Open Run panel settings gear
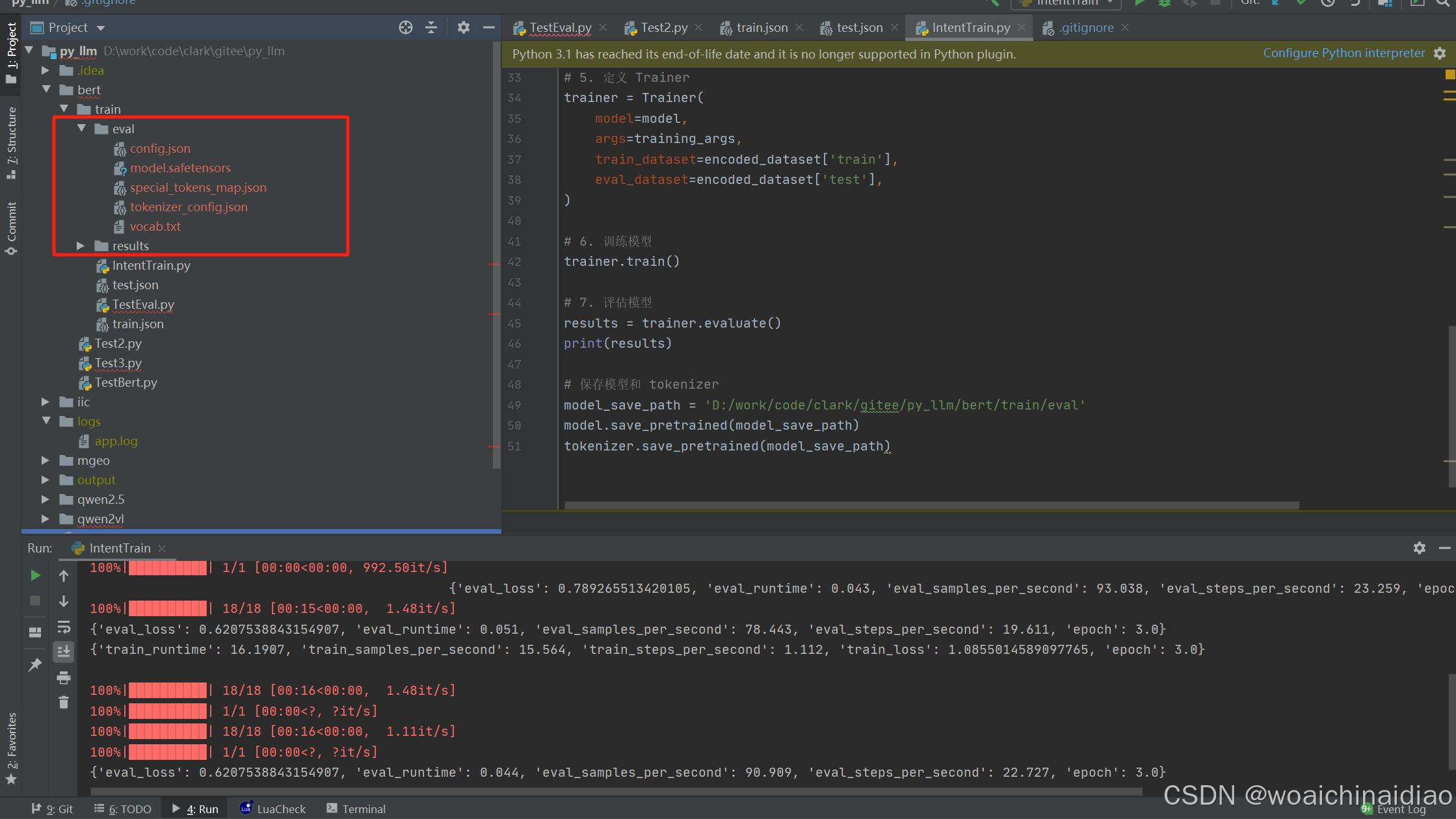1456x819 pixels. pyautogui.click(x=1420, y=548)
